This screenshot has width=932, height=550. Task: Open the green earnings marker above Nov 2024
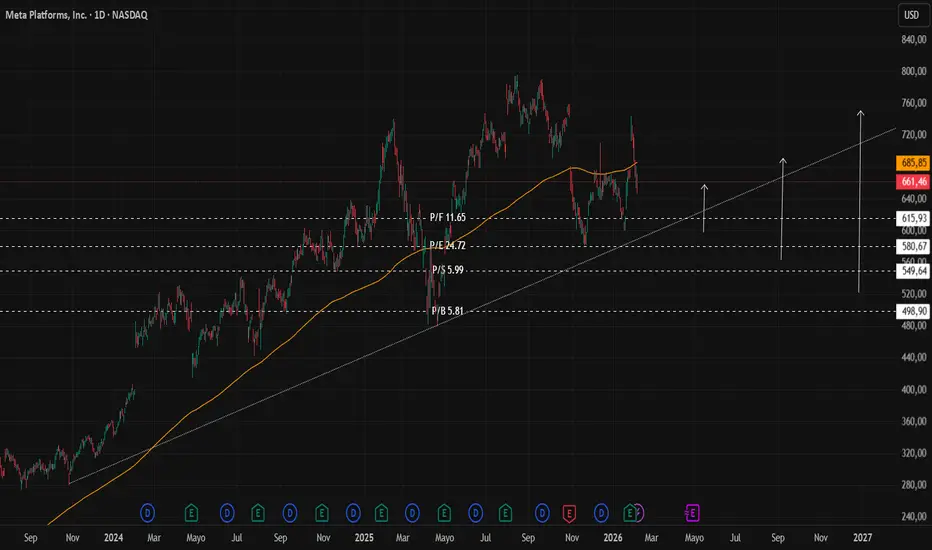[x=322, y=513]
